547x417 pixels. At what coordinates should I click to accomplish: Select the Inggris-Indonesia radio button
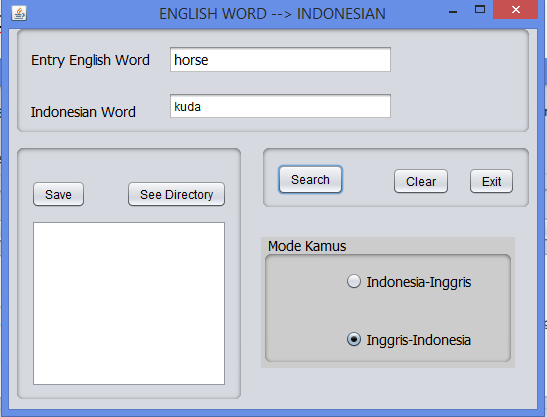coord(354,339)
